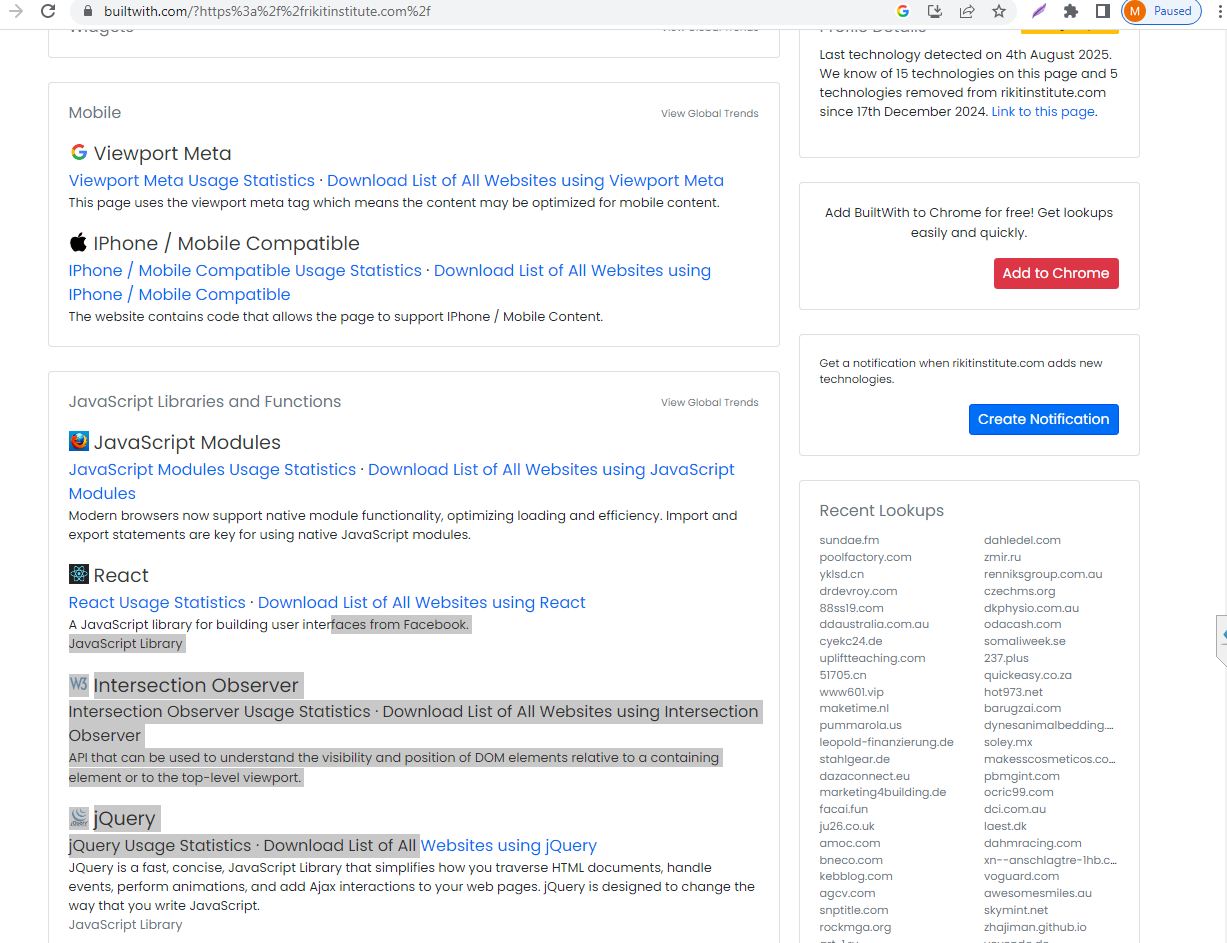
Task: Open recent lookup soley.mx
Action: (x=1008, y=742)
